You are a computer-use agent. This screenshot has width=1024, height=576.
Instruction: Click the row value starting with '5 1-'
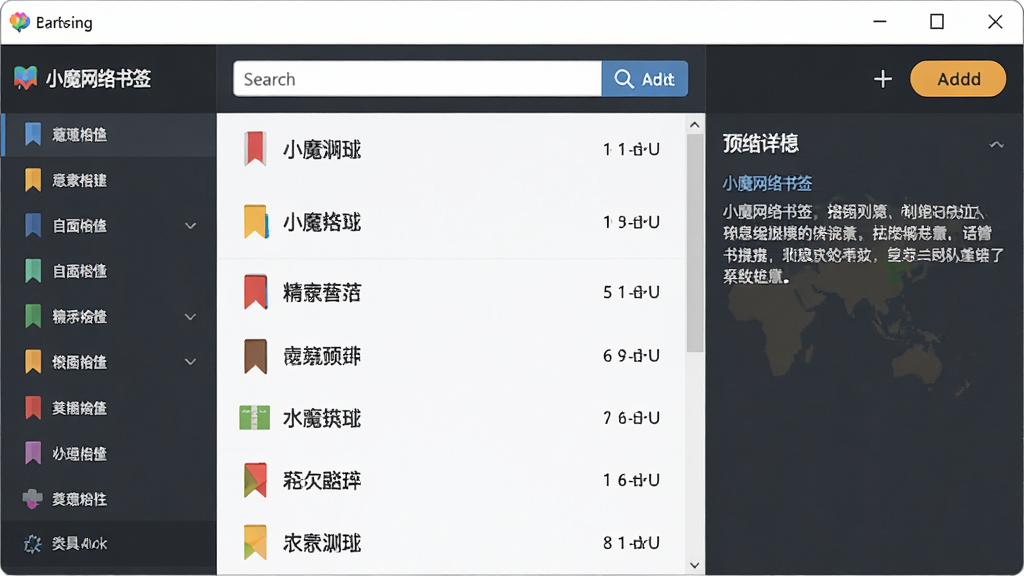[631, 292]
